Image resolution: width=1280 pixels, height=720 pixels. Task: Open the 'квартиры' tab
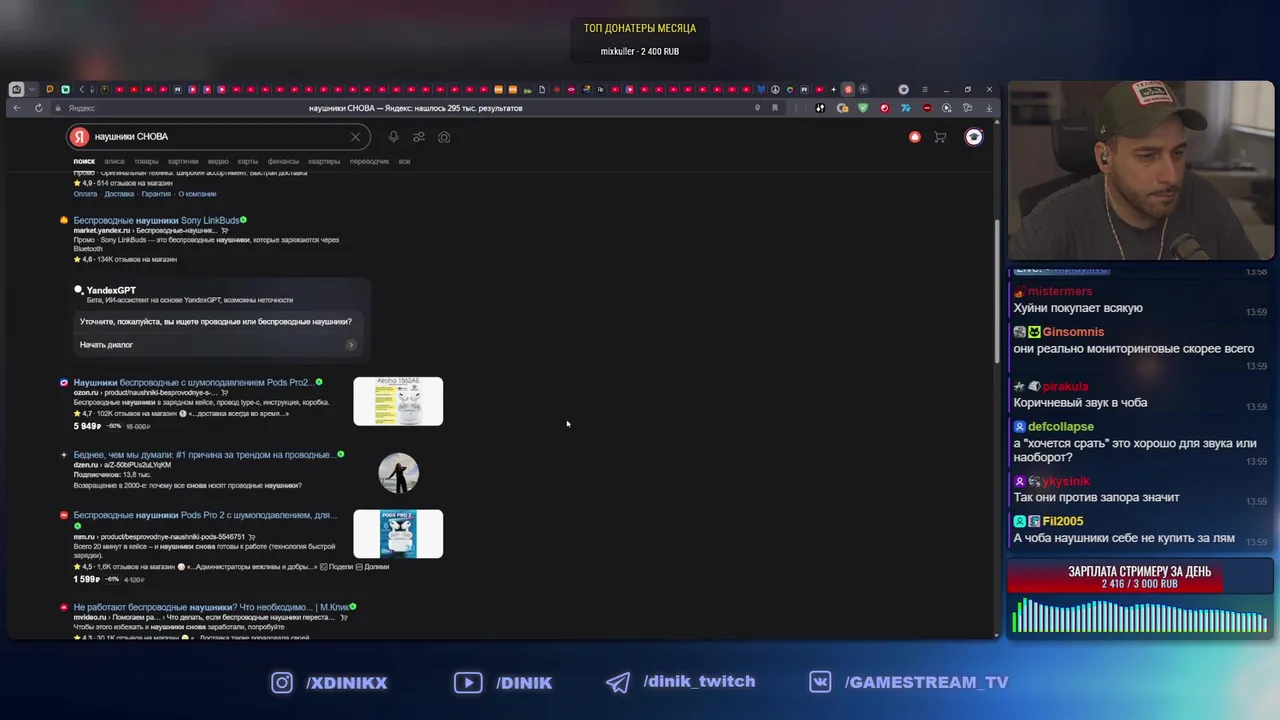point(324,161)
